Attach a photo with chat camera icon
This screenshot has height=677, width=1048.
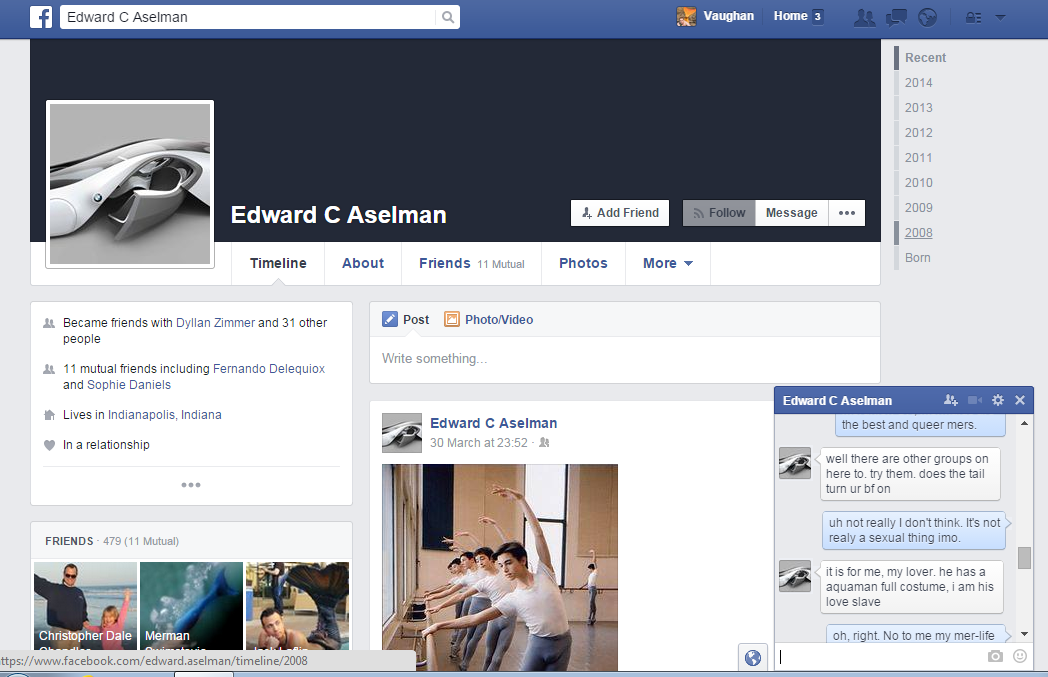(x=995, y=656)
